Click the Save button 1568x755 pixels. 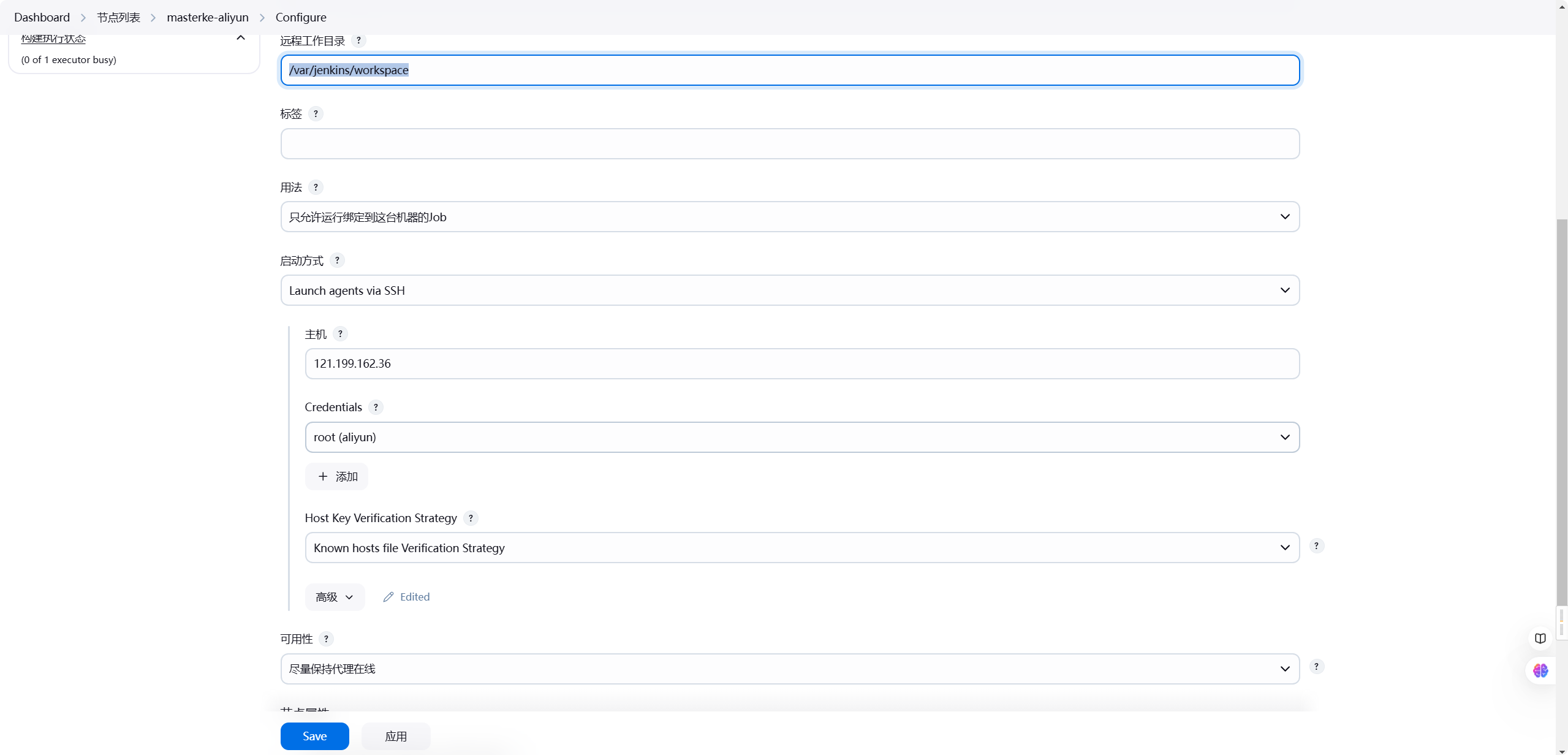(315, 737)
